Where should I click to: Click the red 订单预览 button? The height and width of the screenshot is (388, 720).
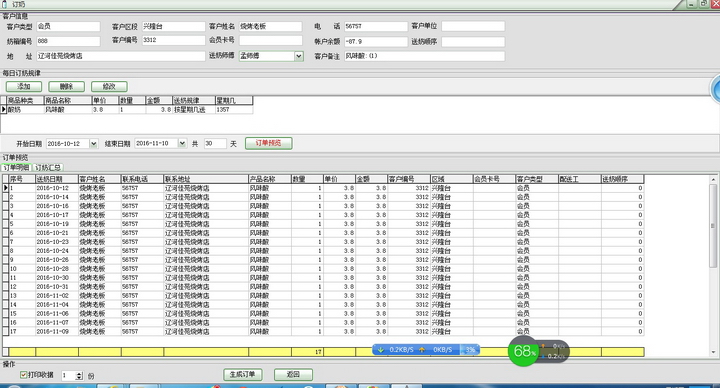point(269,143)
